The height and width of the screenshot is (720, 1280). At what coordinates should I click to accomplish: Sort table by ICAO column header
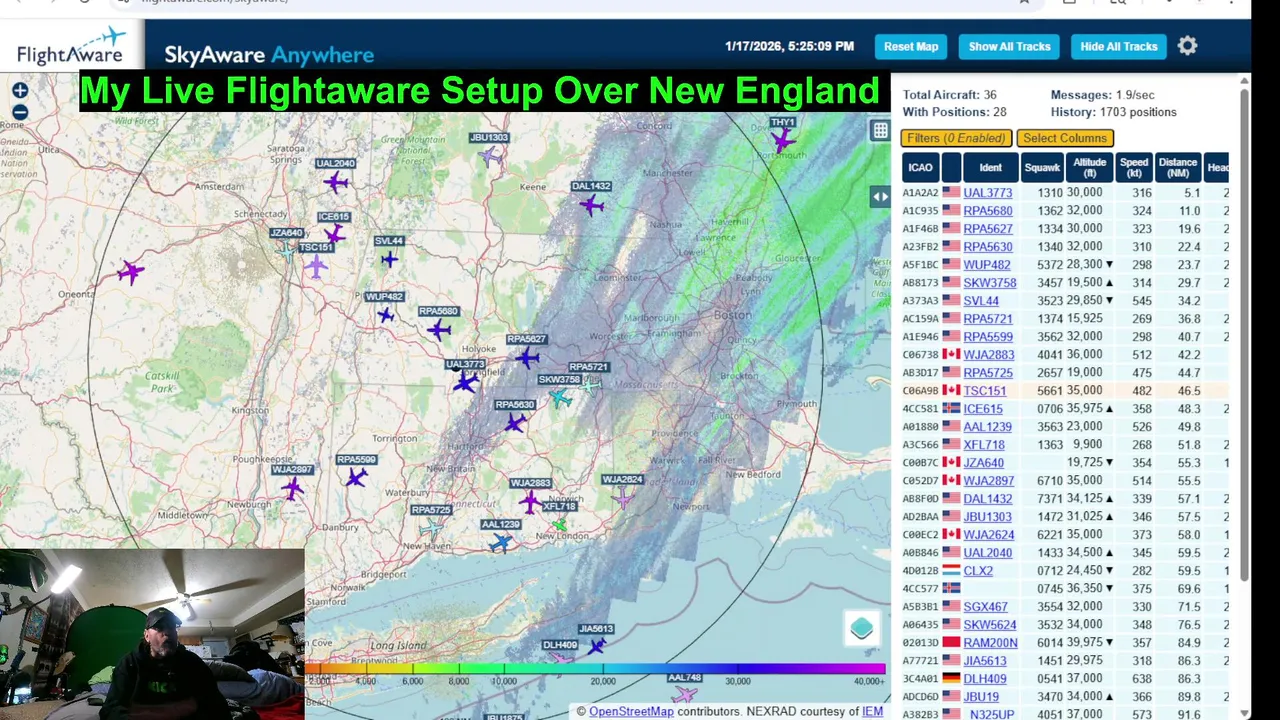point(920,168)
